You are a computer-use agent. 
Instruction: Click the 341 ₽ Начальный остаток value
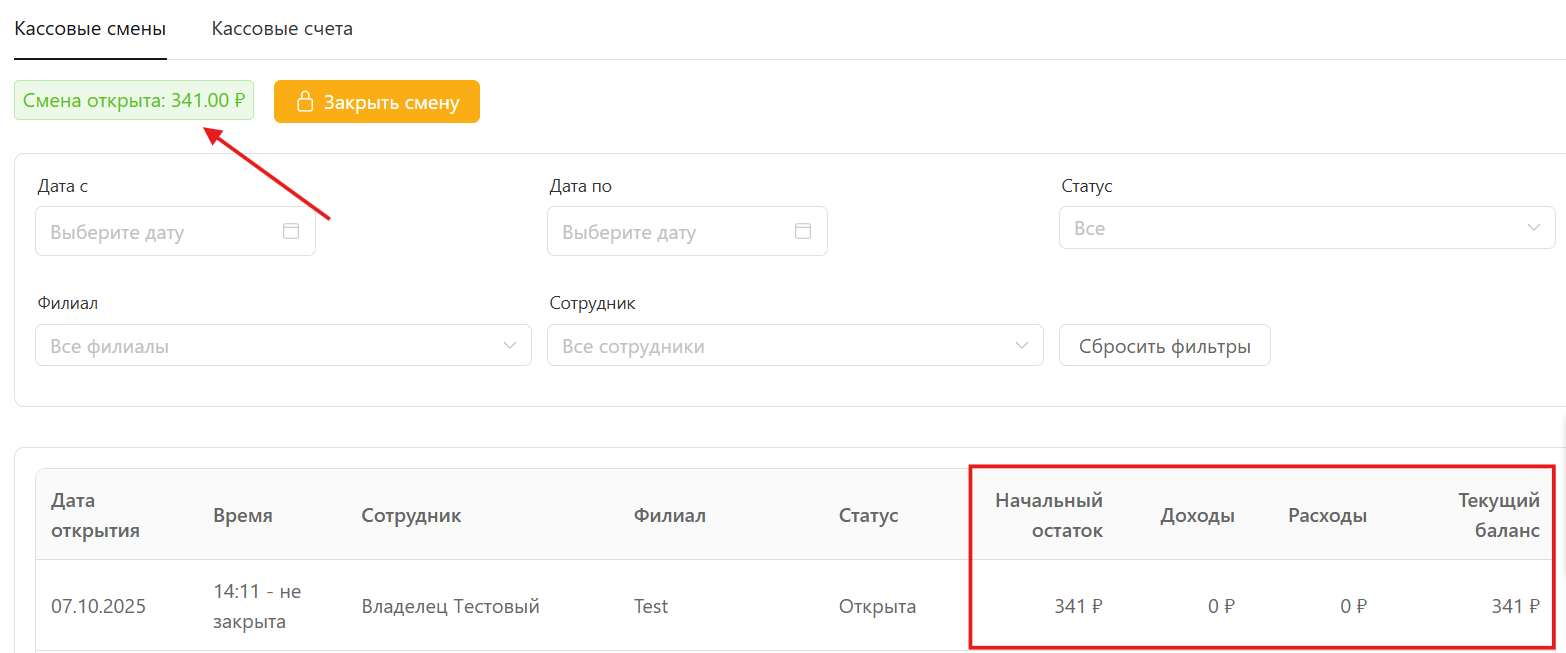pos(1079,606)
